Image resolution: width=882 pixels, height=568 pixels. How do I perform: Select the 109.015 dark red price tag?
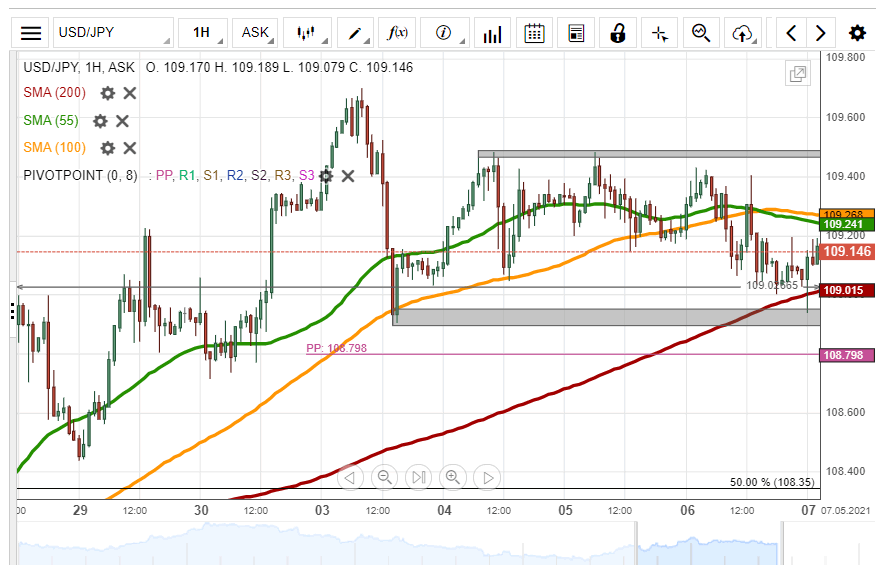847,290
